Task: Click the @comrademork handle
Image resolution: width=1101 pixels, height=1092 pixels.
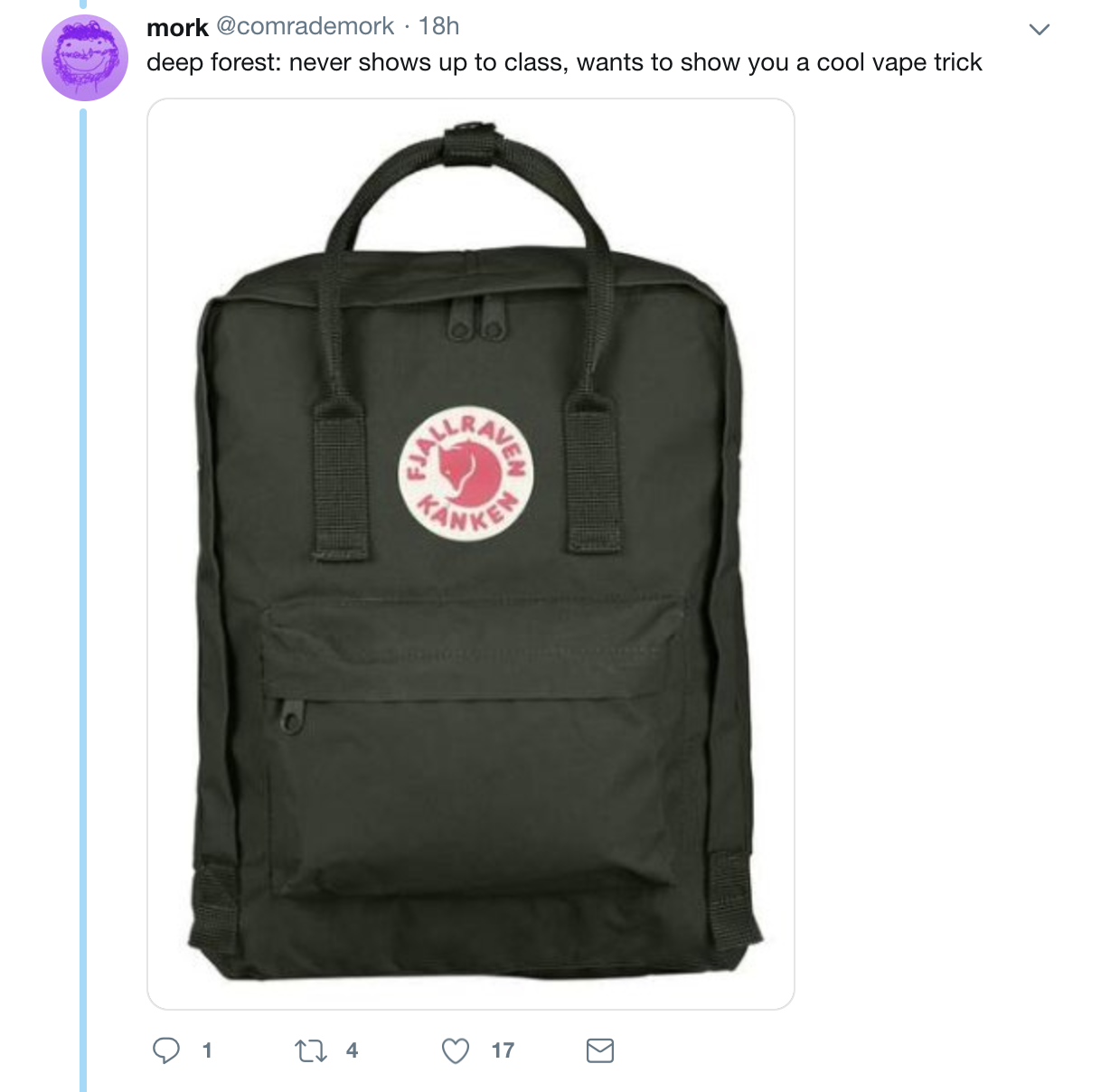Action: point(305,27)
